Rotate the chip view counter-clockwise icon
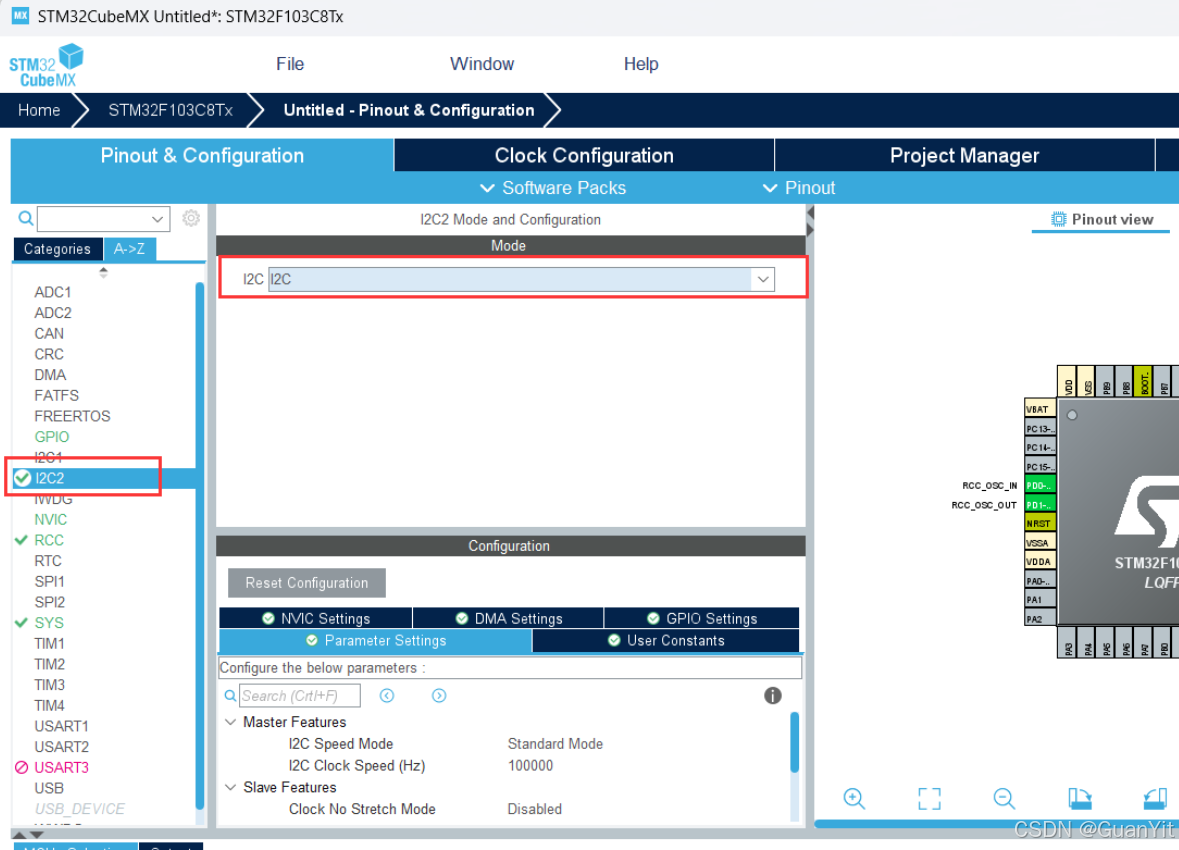 click(x=1155, y=798)
